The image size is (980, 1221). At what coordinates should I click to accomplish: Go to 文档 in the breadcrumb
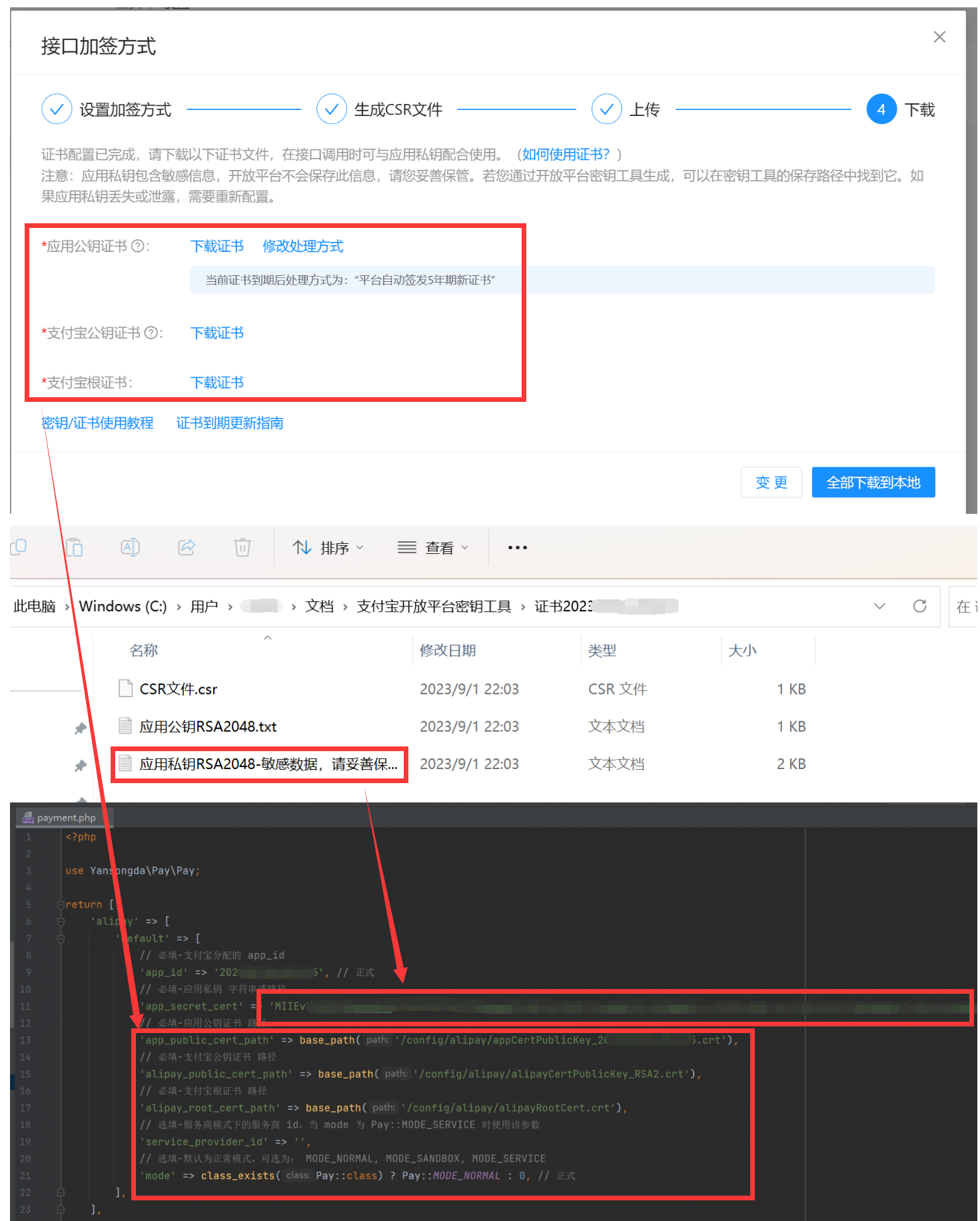[x=319, y=607]
